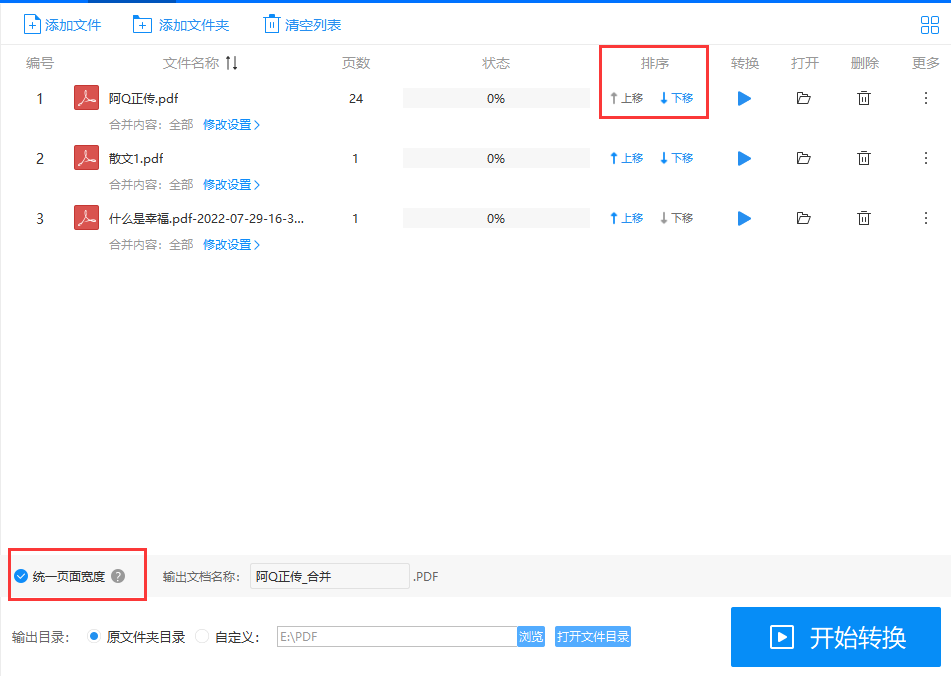Move 什么是幸福.pdf up with 上移
Viewport: 951px width, 676px height.
click(x=626, y=218)
